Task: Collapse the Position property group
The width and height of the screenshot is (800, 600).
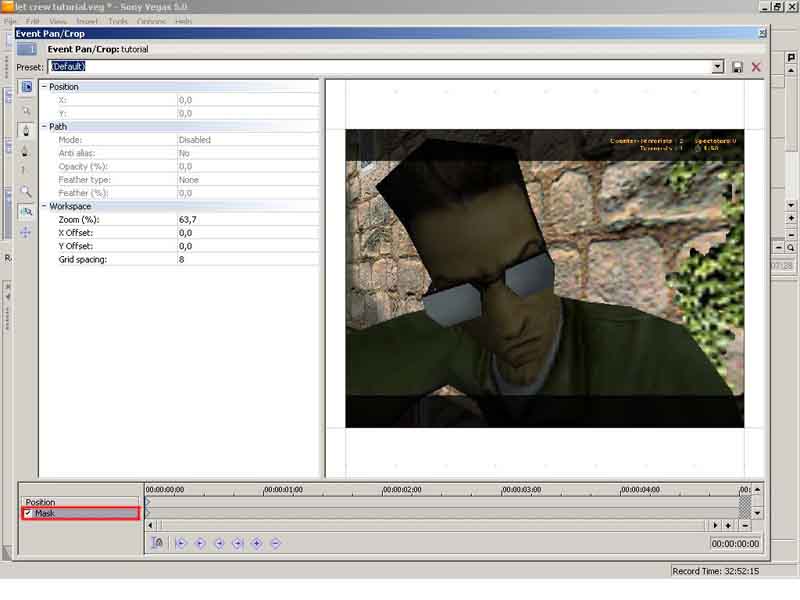Action: [x=44, y=87]
